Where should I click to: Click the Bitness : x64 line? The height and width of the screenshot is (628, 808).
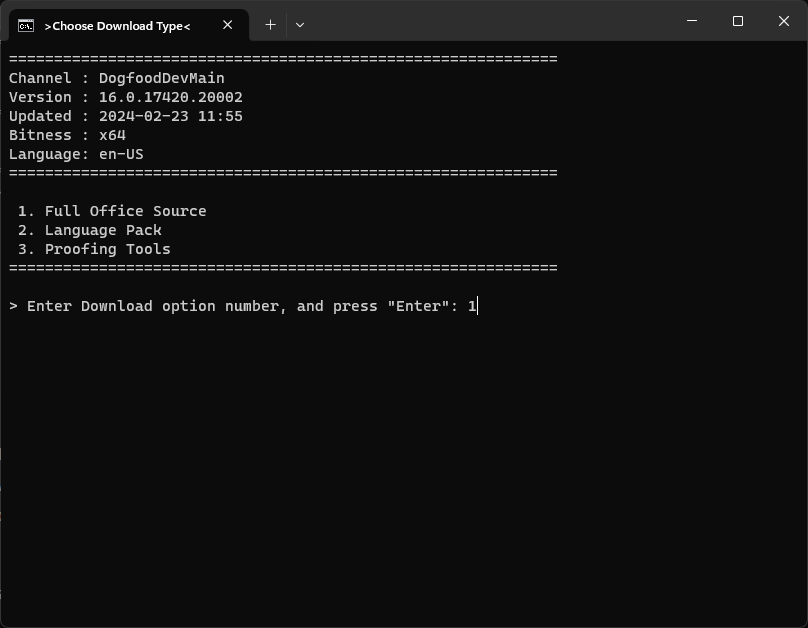coord(68,135)
